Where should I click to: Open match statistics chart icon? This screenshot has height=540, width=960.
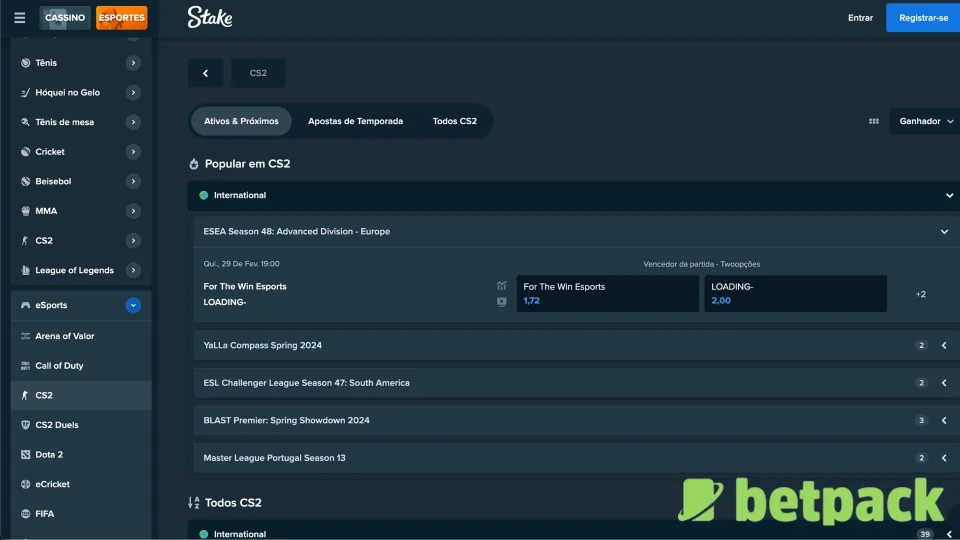[x=501, y=286]
